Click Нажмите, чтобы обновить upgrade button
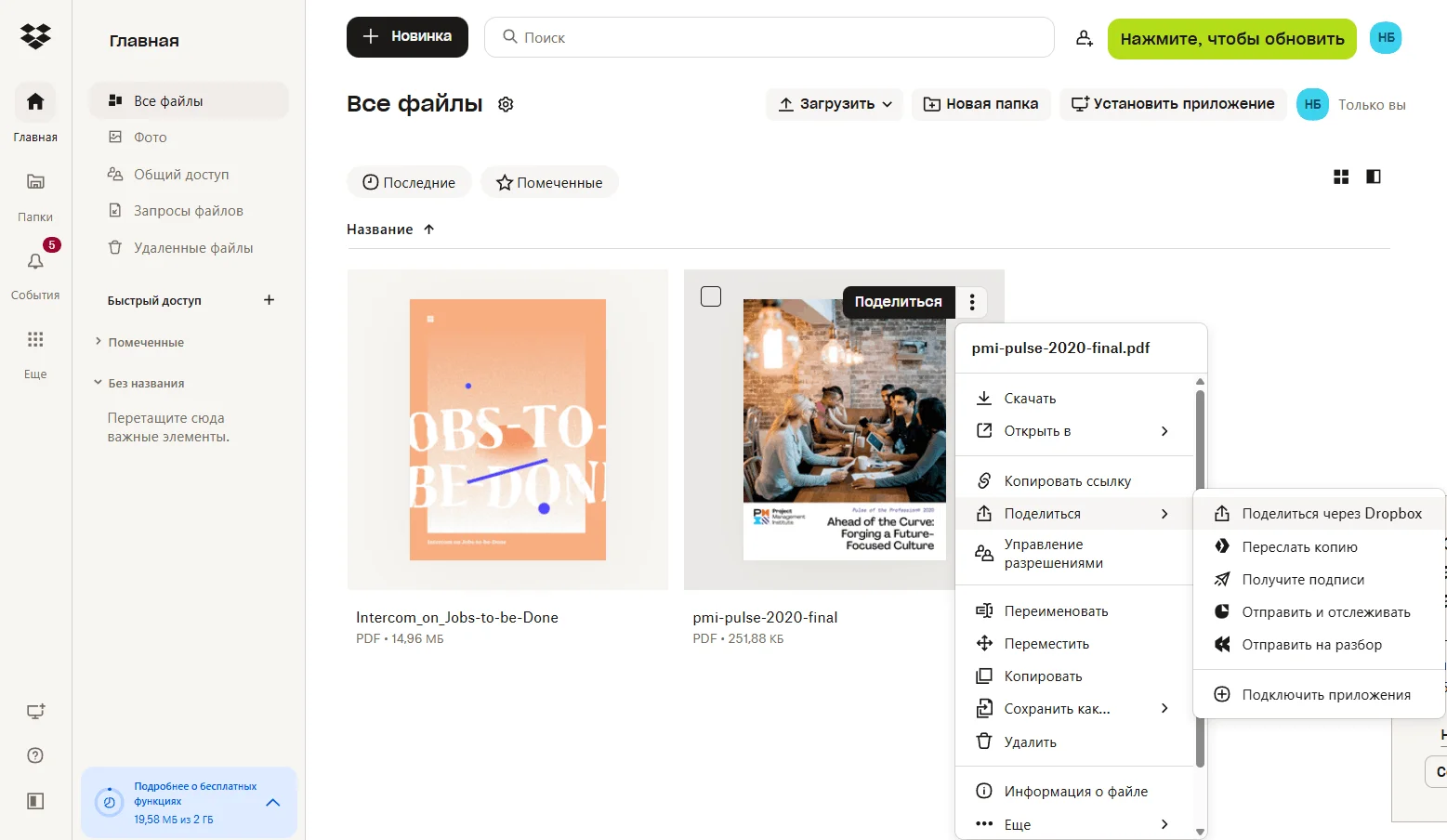 (1231, 39)
